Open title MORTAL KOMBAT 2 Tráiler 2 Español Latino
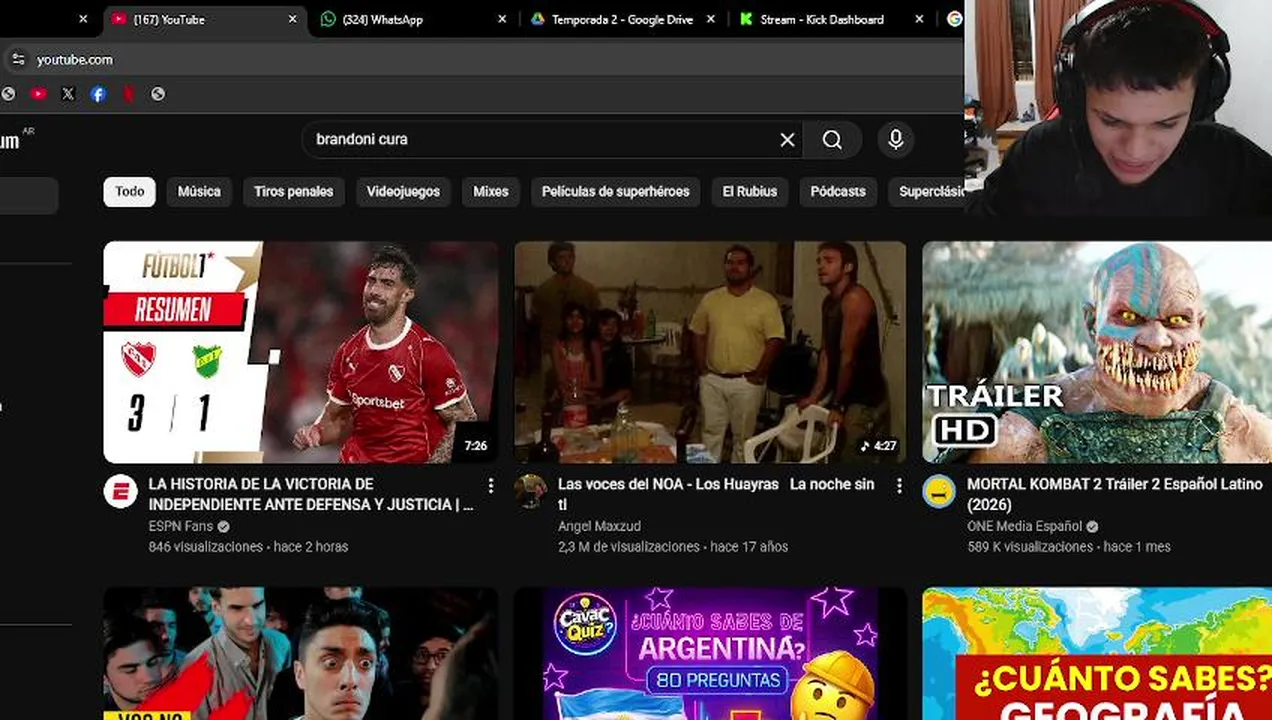This screenshot has height=720, width=1272. 1115,494
